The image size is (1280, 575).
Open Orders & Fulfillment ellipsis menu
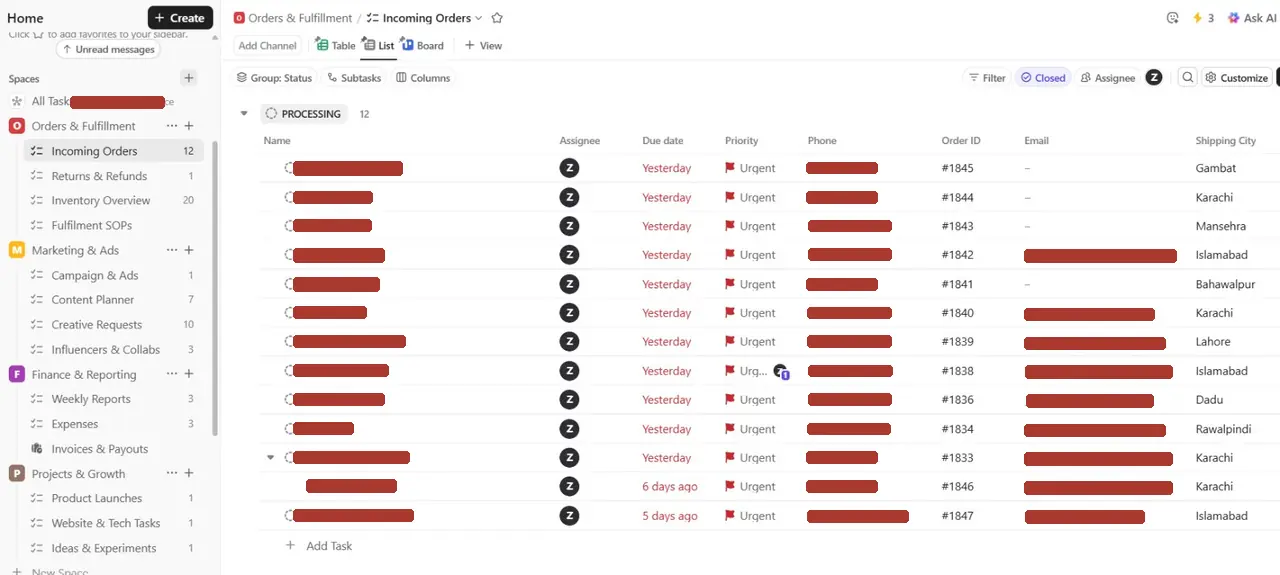(x=172, y=126)
